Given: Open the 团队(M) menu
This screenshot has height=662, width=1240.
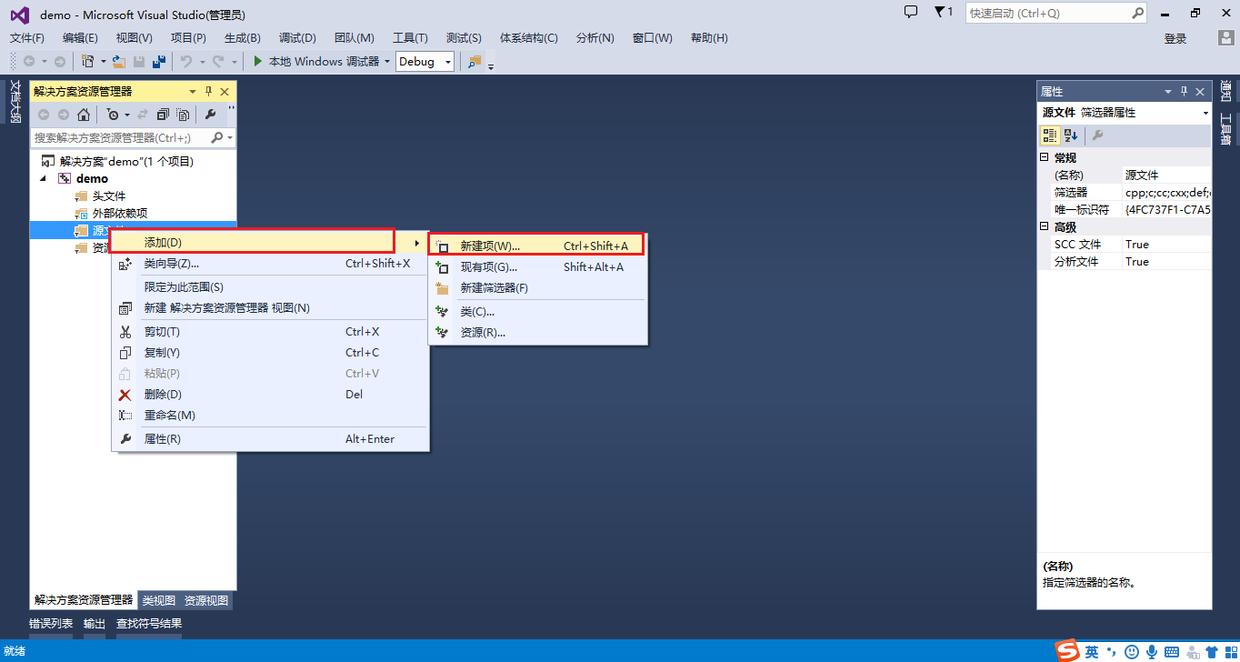Looking at the screenshot, I should tap(354, 38).
